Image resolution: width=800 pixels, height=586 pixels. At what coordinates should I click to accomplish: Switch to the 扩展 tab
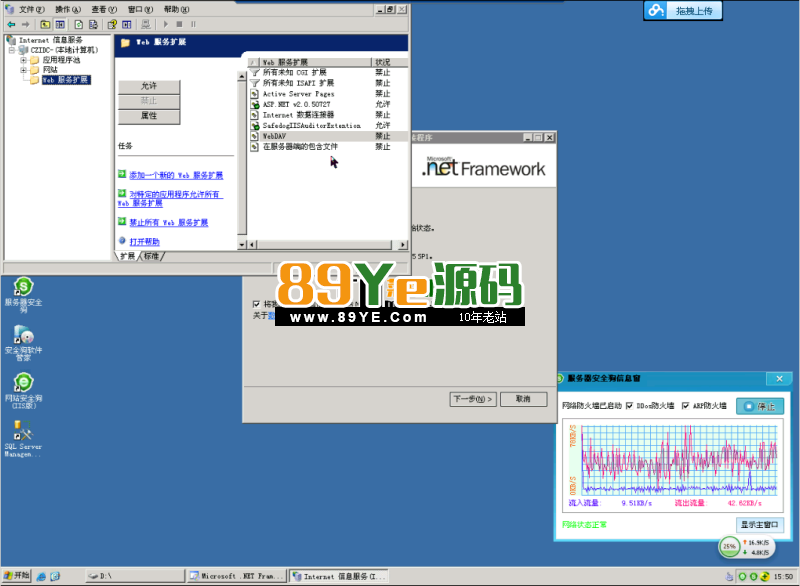point(128,256)
